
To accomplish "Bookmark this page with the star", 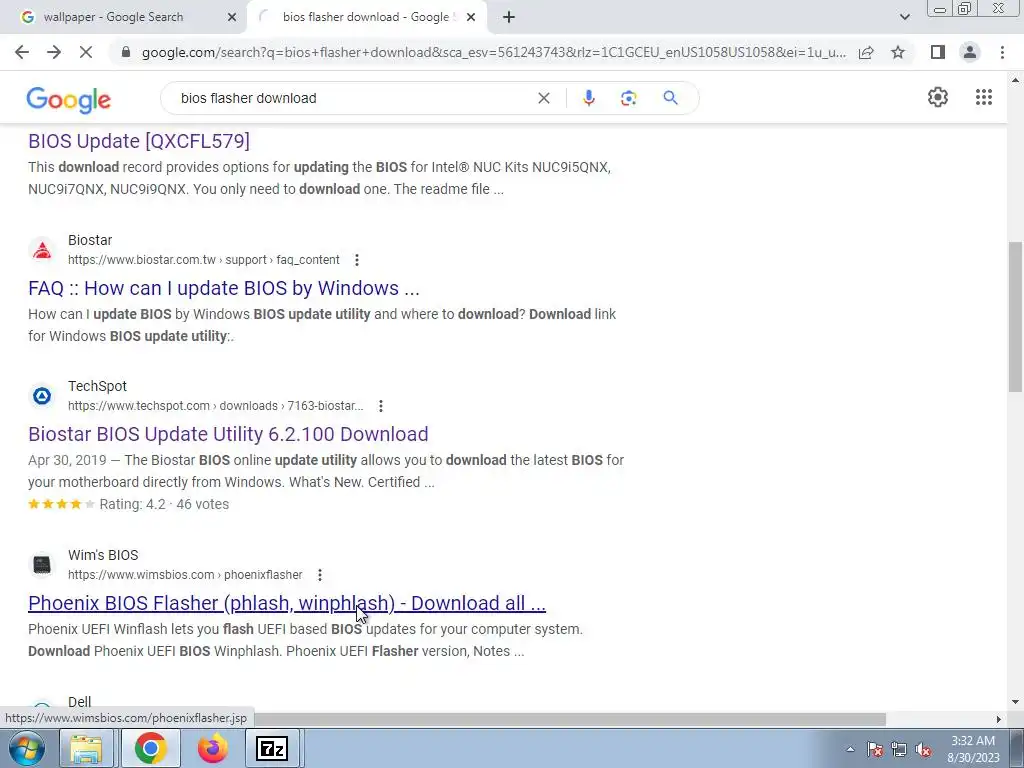I will click(898, 52).
